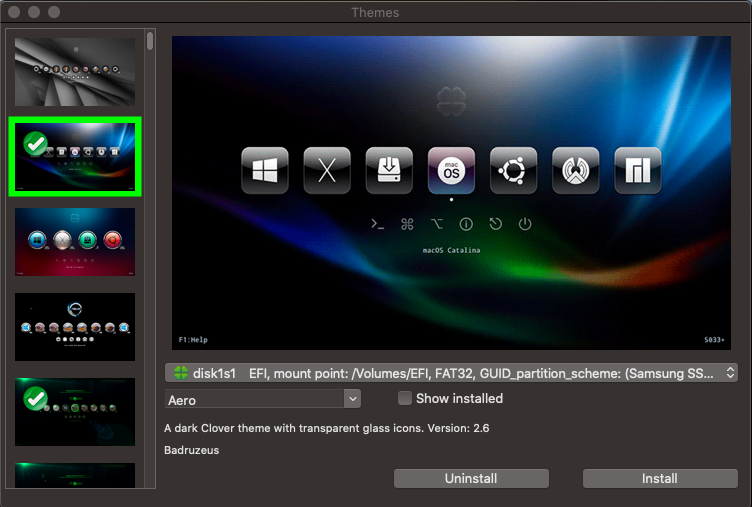Click the installer drive icon in preview
752x507 pixels.
click(x=389, y=170)
